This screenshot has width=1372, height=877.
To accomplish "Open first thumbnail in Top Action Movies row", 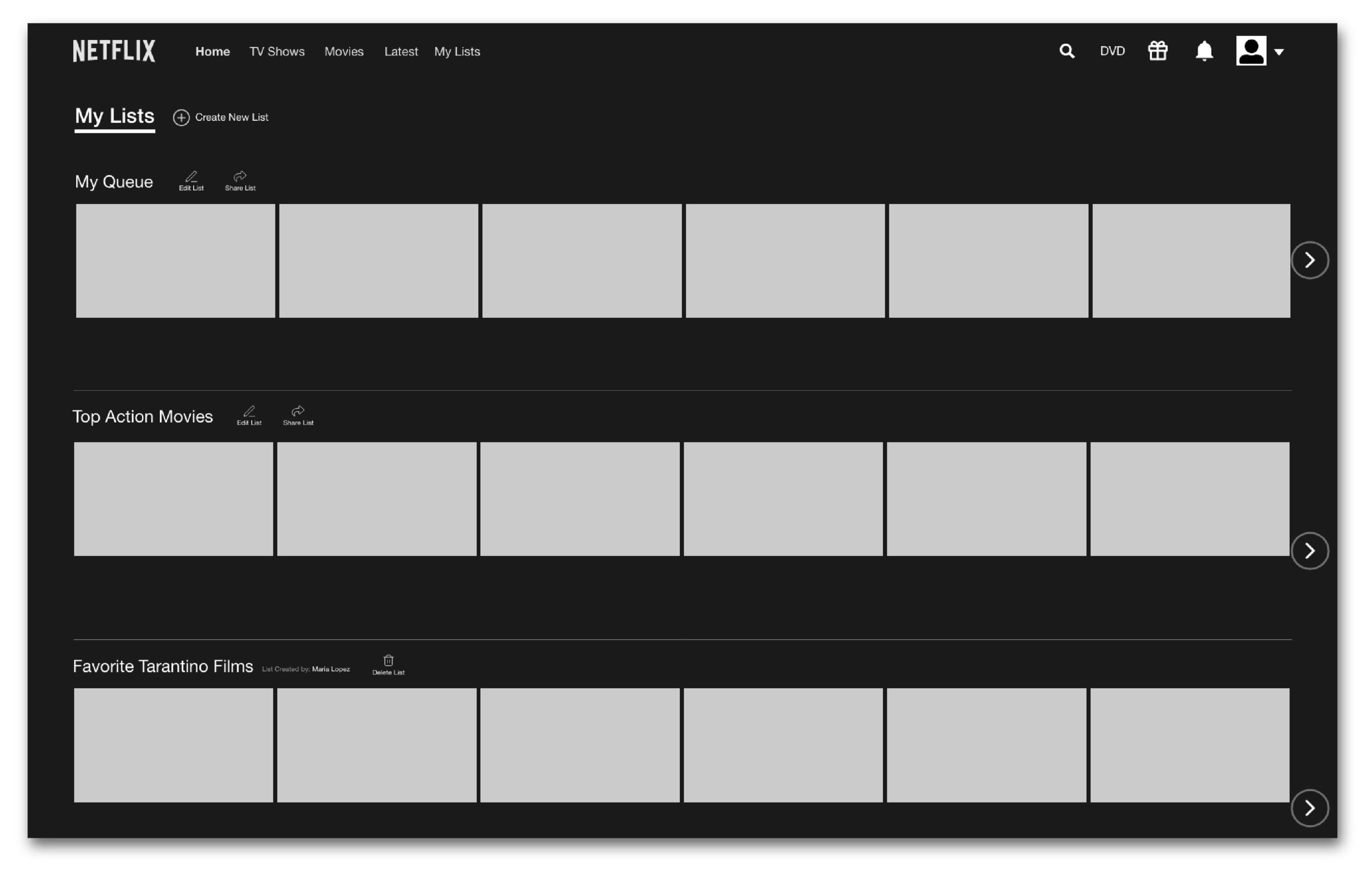I will (x=173, y=499).
